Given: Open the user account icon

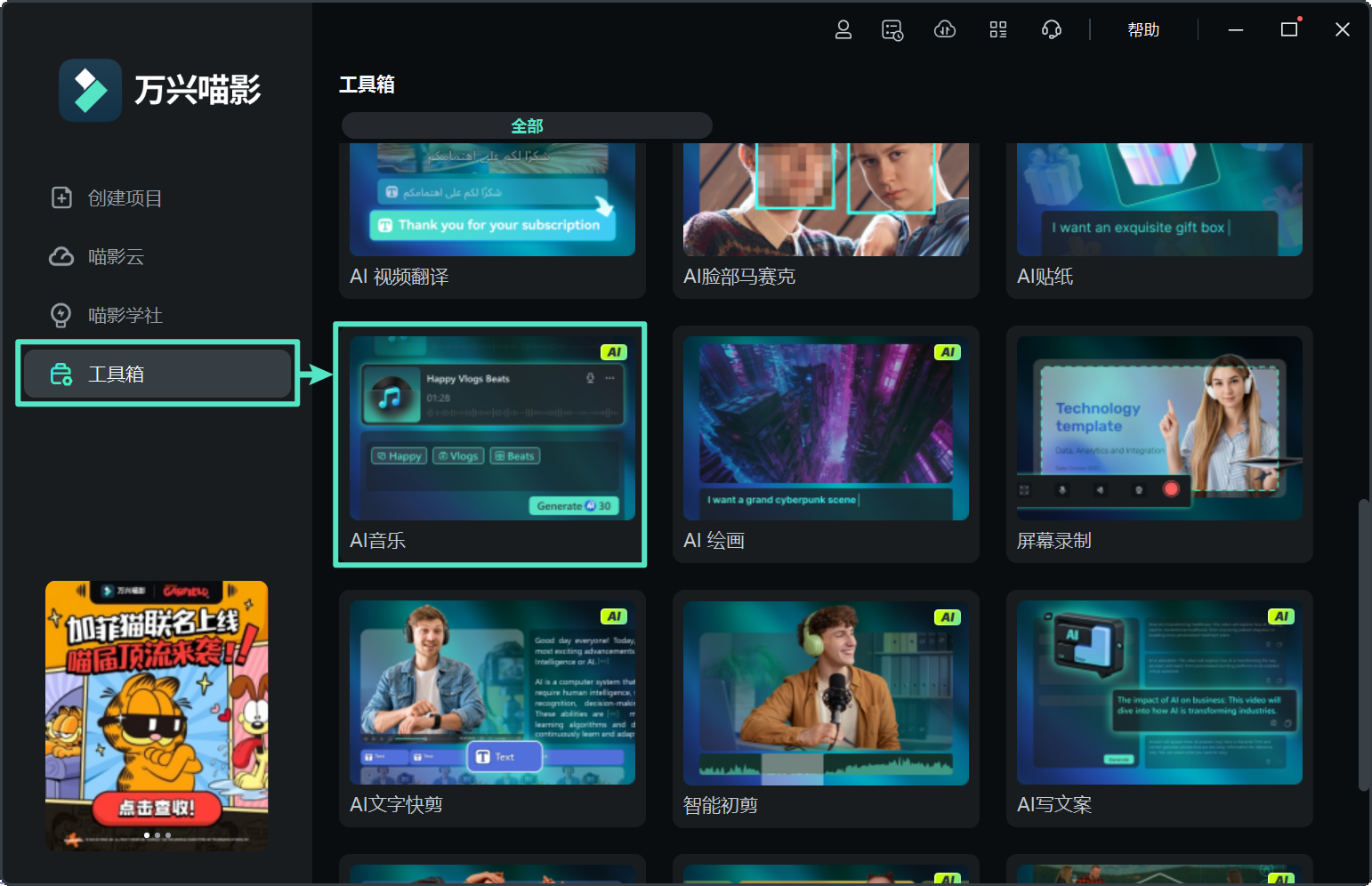Looking at the screenshot, I should [843, 29].
